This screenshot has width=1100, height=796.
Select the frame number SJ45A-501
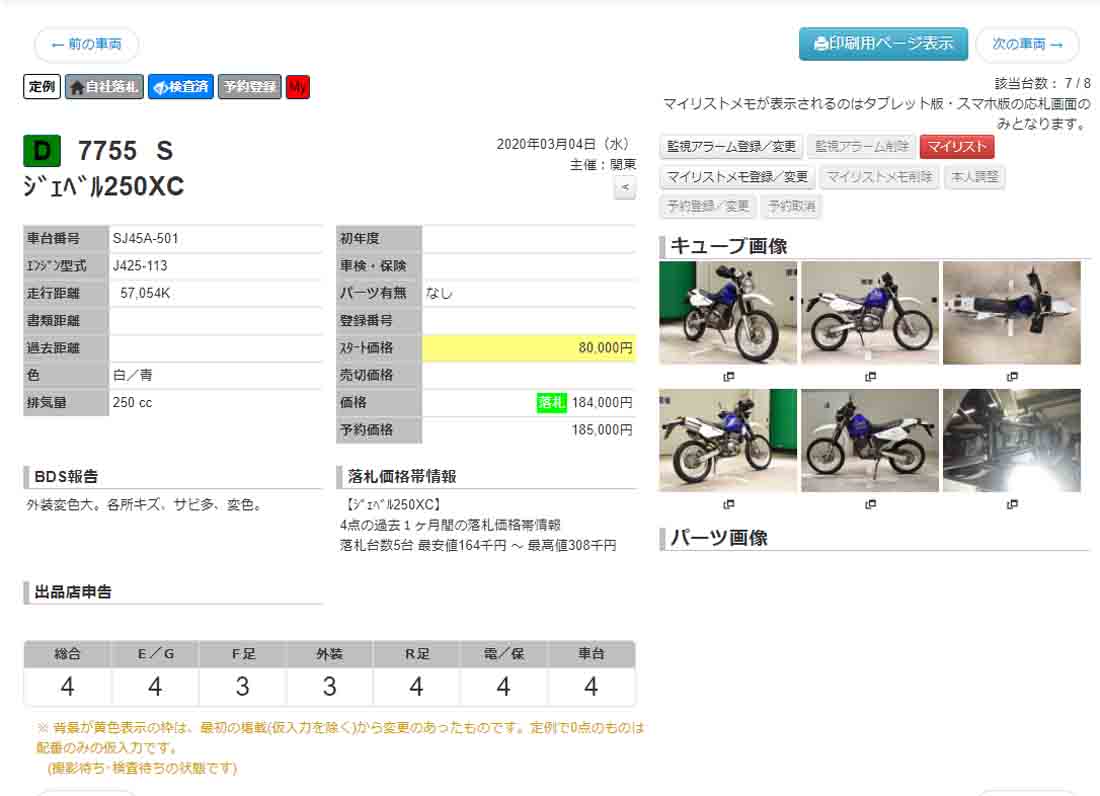146,238
